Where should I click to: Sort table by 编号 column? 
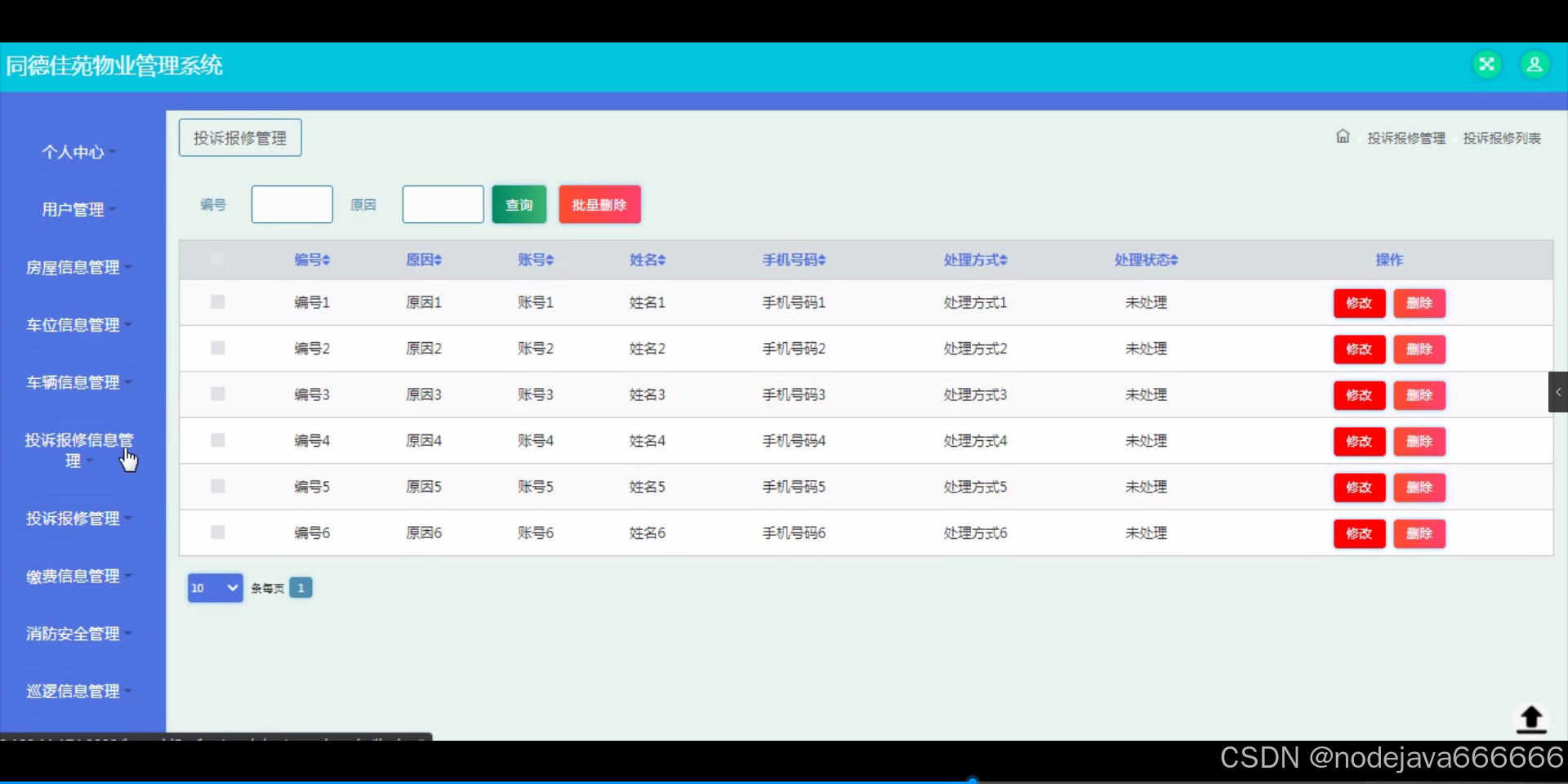[x=312, y=260]
